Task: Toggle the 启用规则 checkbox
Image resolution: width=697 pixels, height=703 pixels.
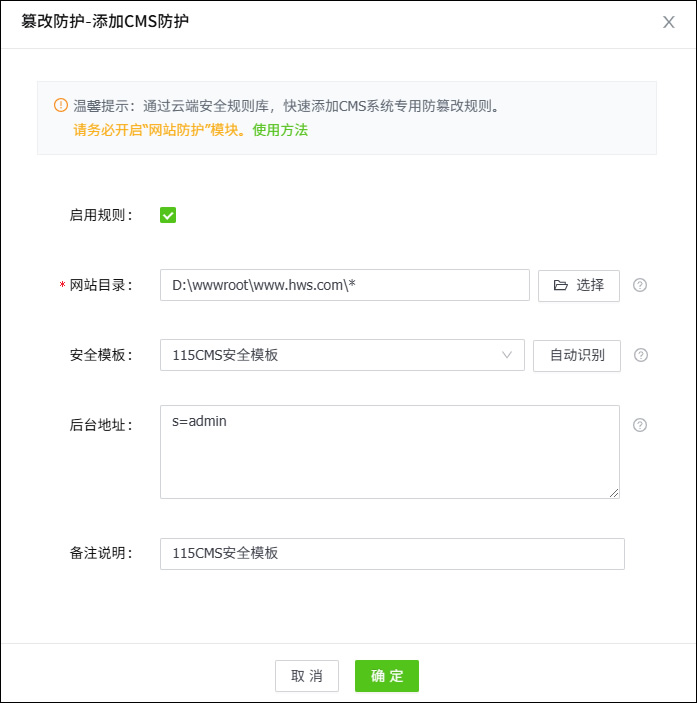Action: pyautogui.click(x=168, y=215)
